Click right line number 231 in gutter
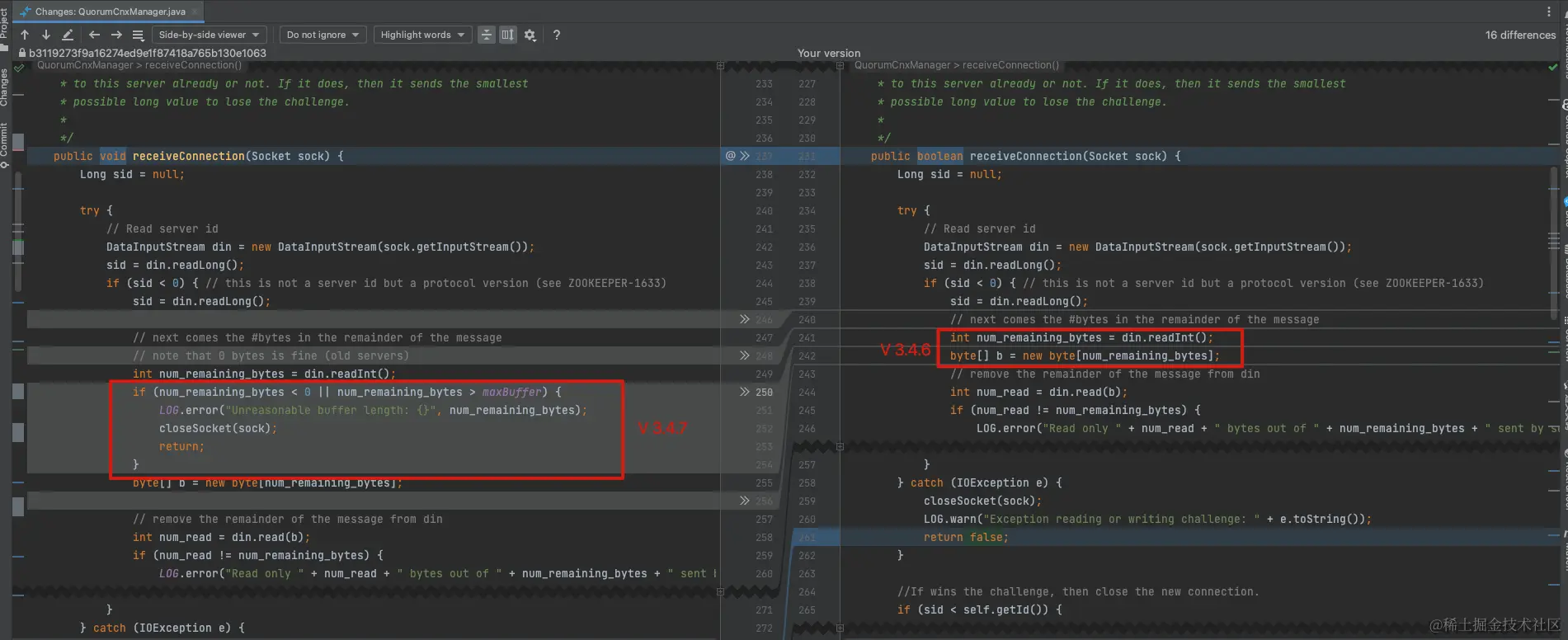This screenshot has height=640, width=1568. (807, 156)
